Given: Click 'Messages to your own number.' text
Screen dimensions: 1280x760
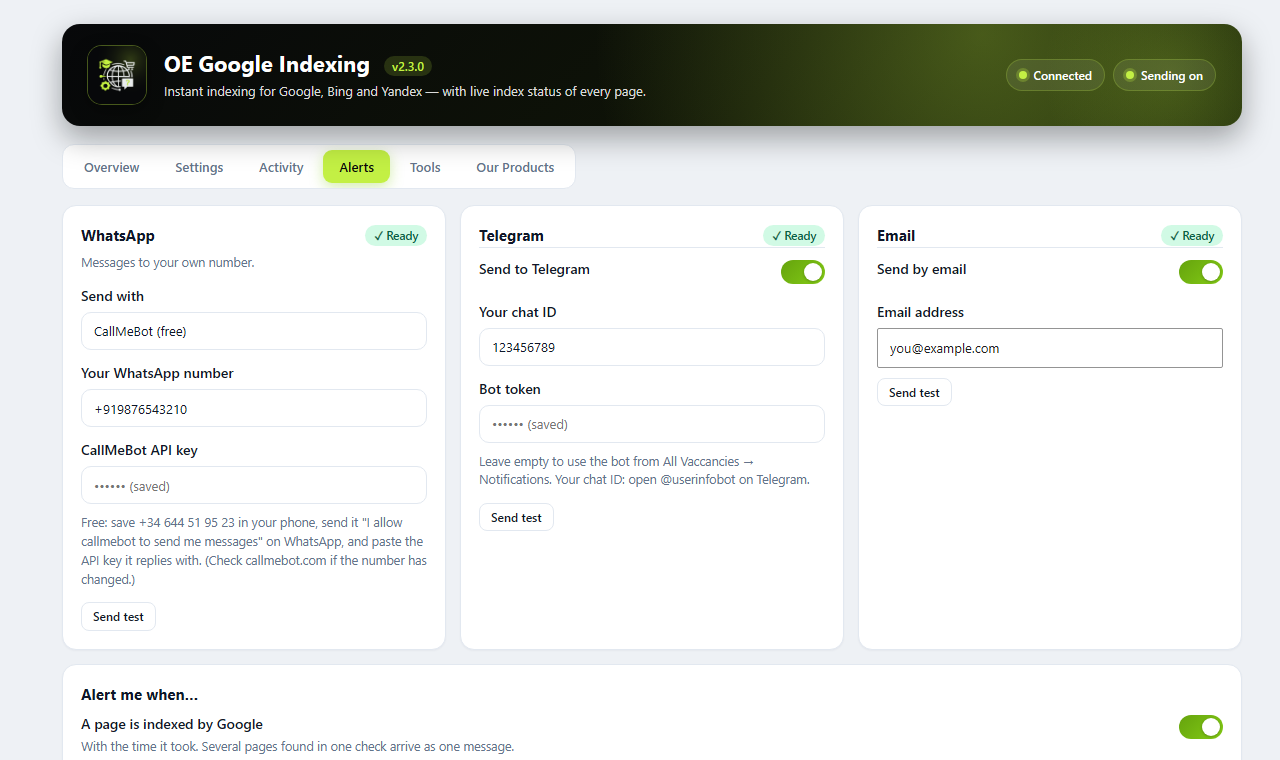Looking at the screenshot, I should [x=168, y=263].
